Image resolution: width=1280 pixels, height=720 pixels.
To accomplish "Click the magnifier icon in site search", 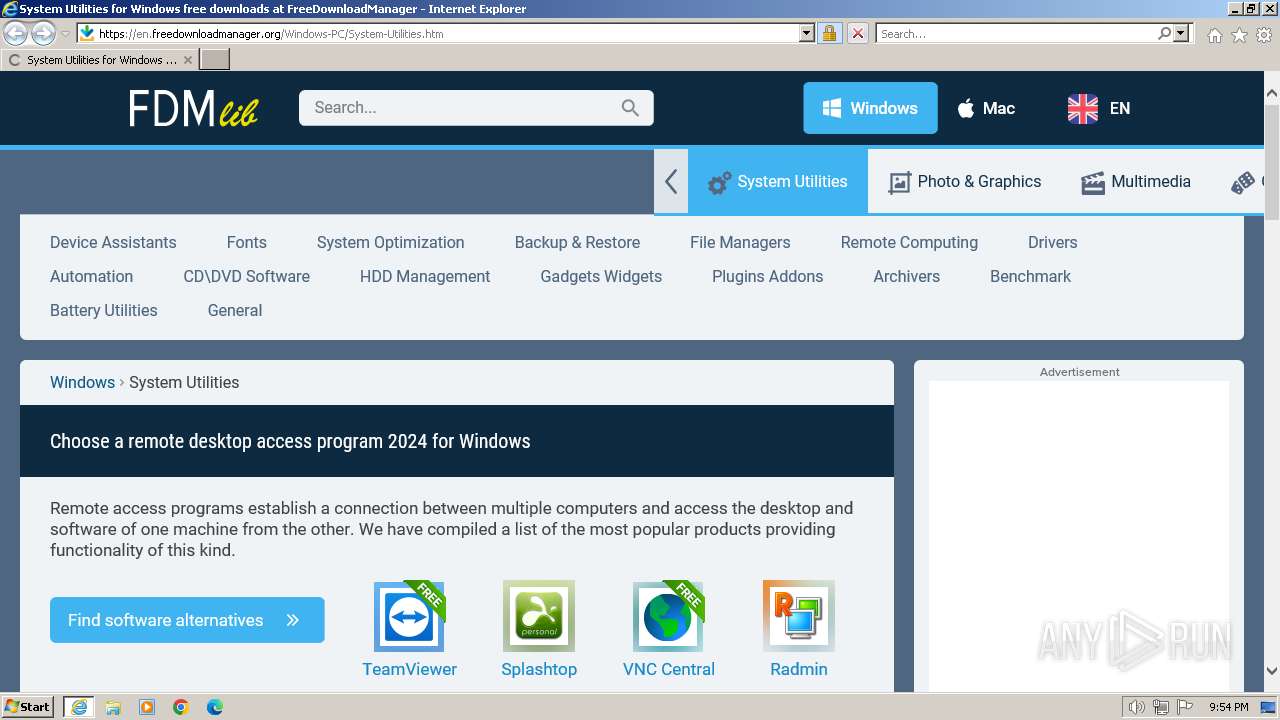I will (630, 108).
